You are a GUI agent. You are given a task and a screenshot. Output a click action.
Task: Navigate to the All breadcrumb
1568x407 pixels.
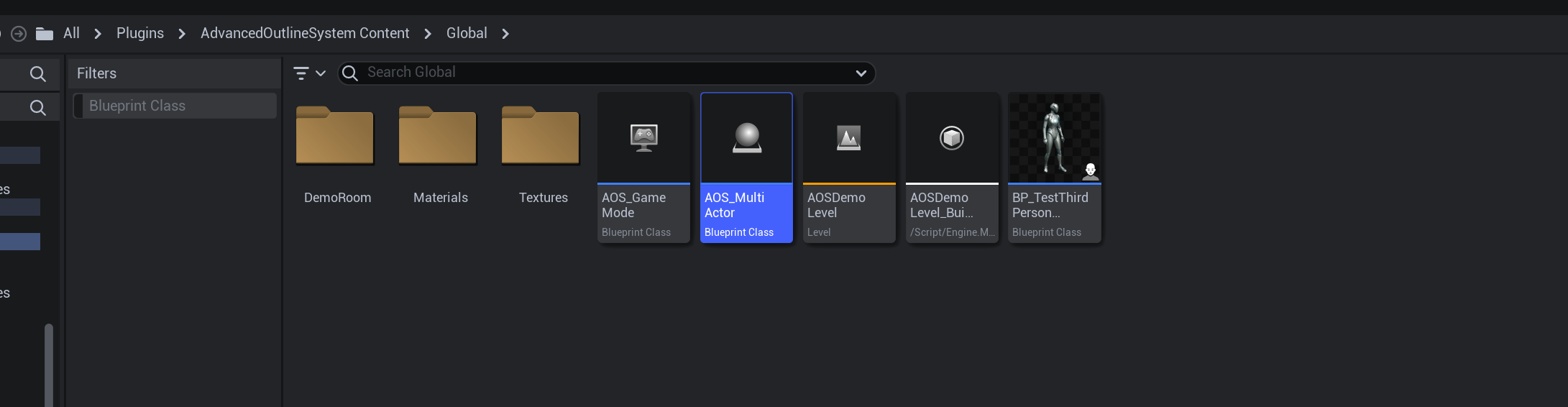[71, 33]
